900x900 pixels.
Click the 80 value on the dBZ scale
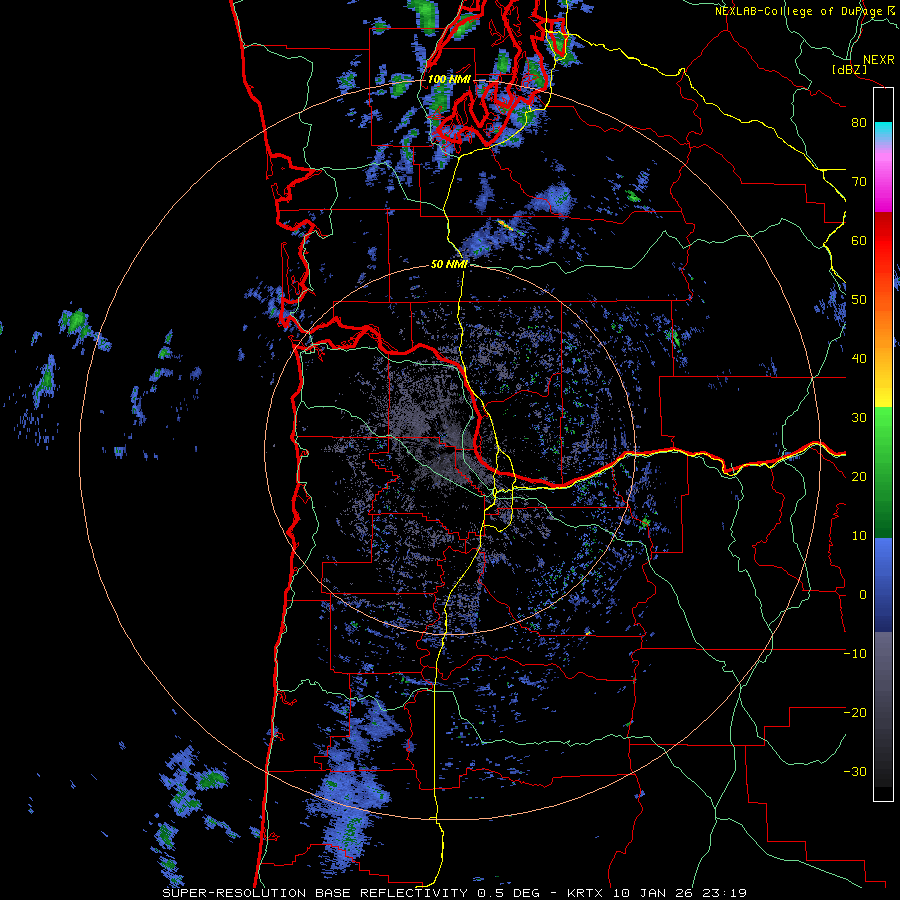(x=859, y=123)
